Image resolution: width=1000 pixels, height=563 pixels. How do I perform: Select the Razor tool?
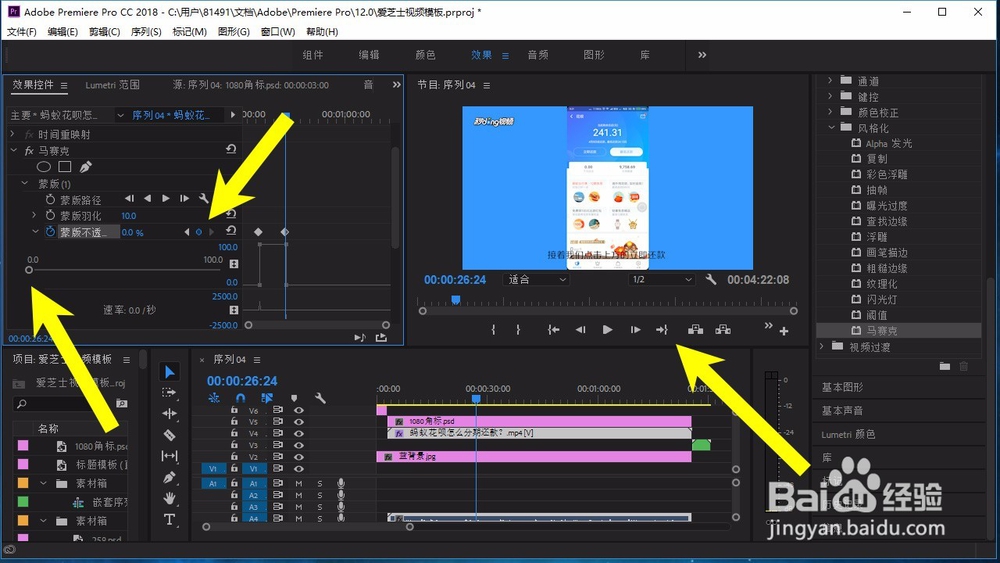coord(169,435)
